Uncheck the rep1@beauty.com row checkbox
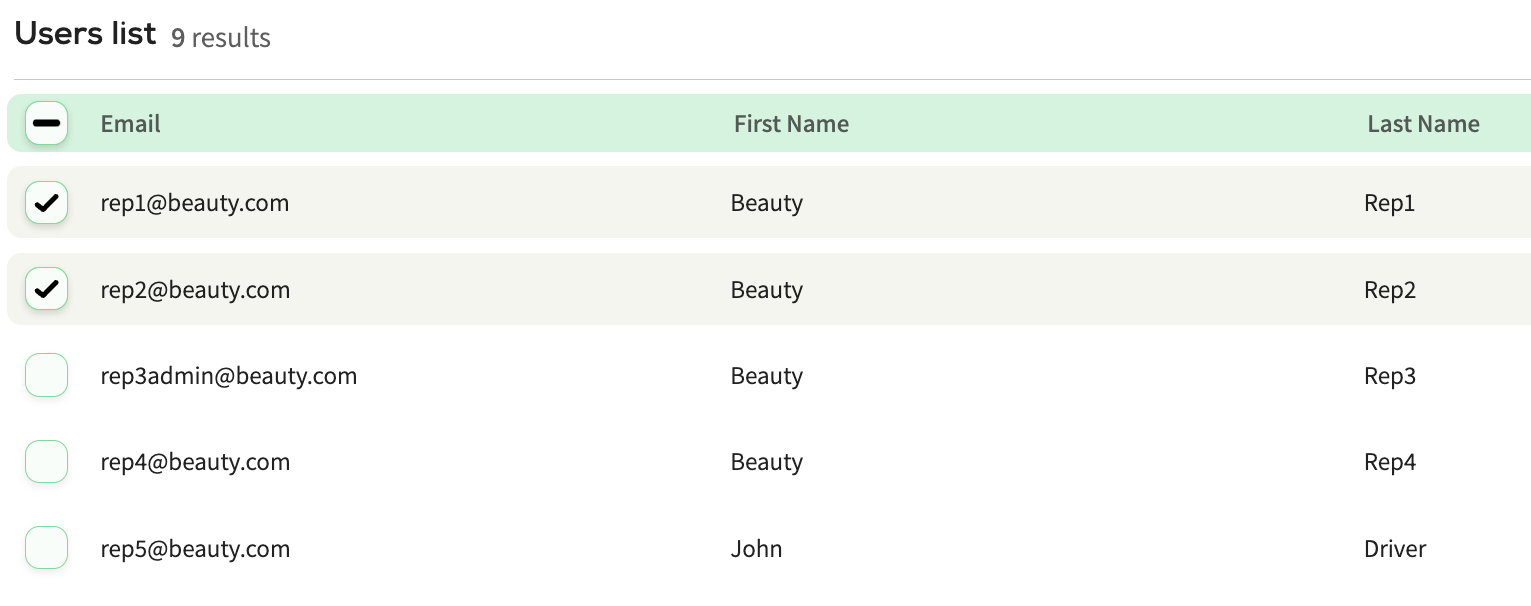 pyautogui.click(x=46, y=203)
